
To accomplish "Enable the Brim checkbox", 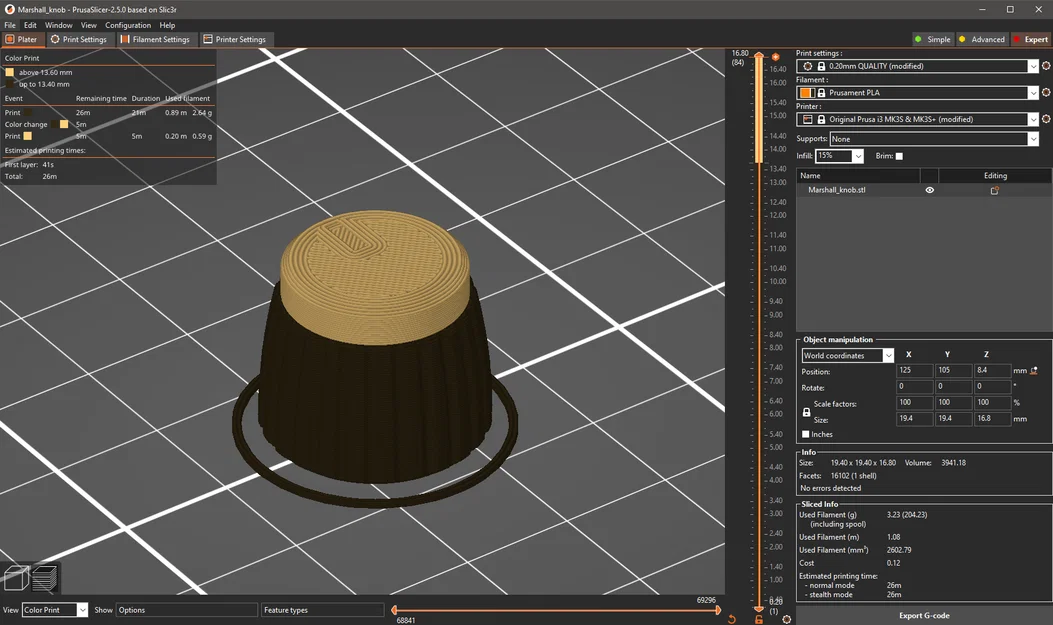I will 899,156.
